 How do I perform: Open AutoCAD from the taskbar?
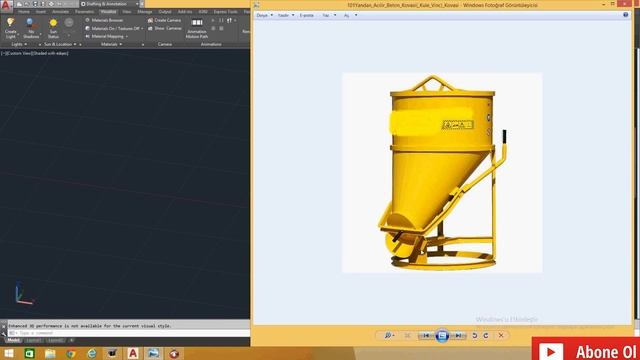[x=133, y=353]
